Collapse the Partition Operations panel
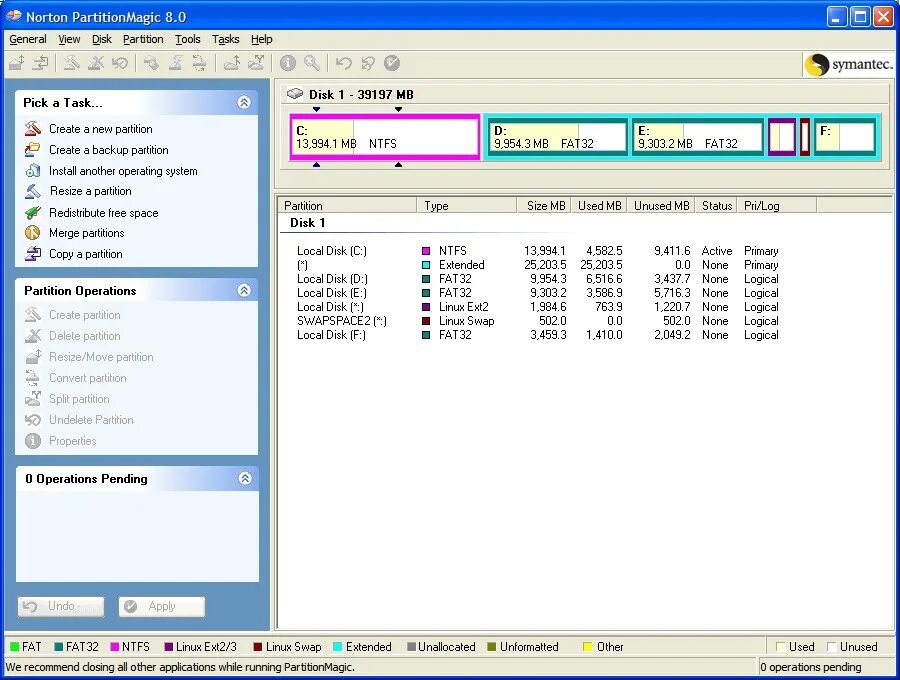Image resolution: width=900 pixels, height=680 pixels. pos(244,291)
